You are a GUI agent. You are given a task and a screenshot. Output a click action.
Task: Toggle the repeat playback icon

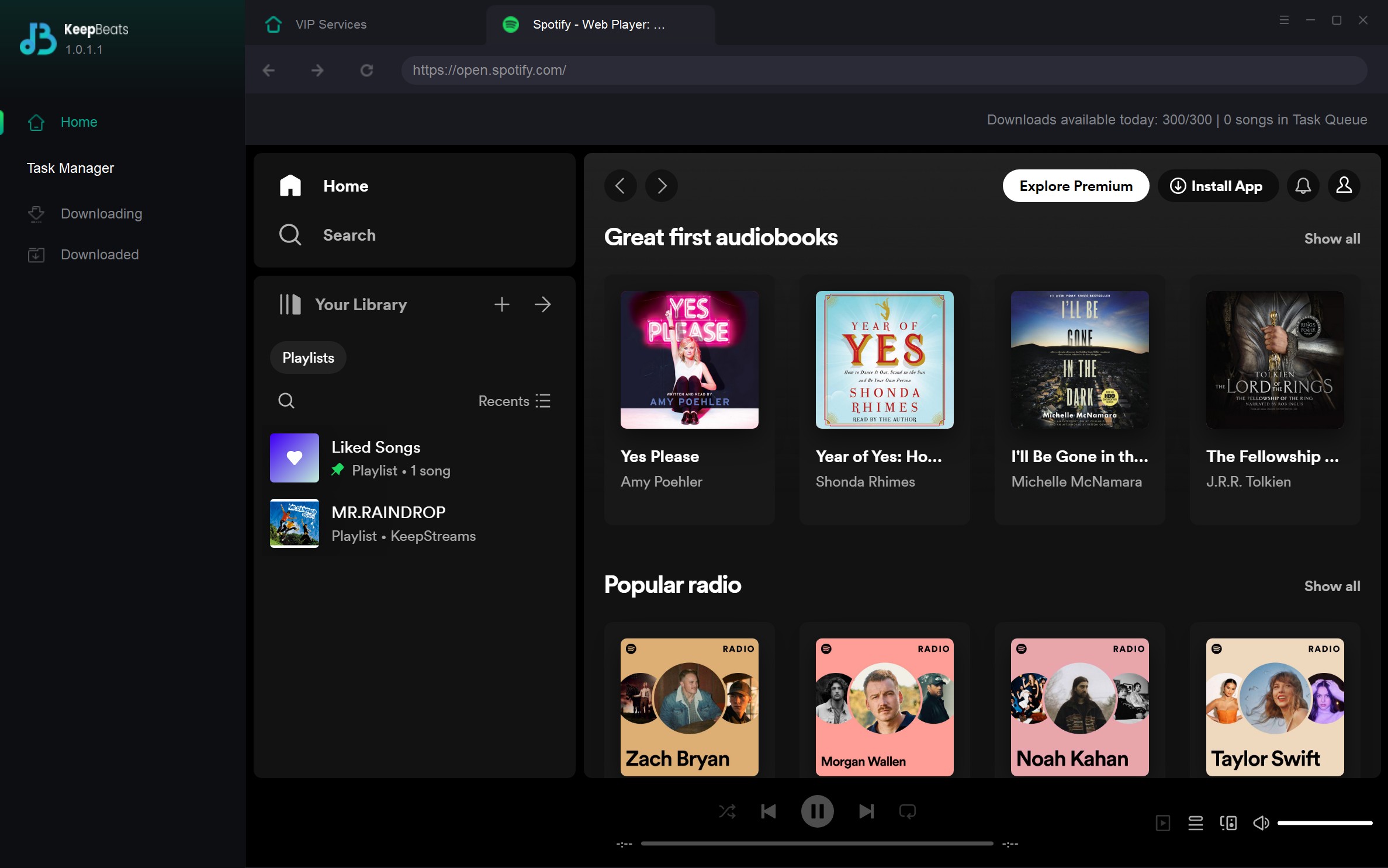point(908,811)
